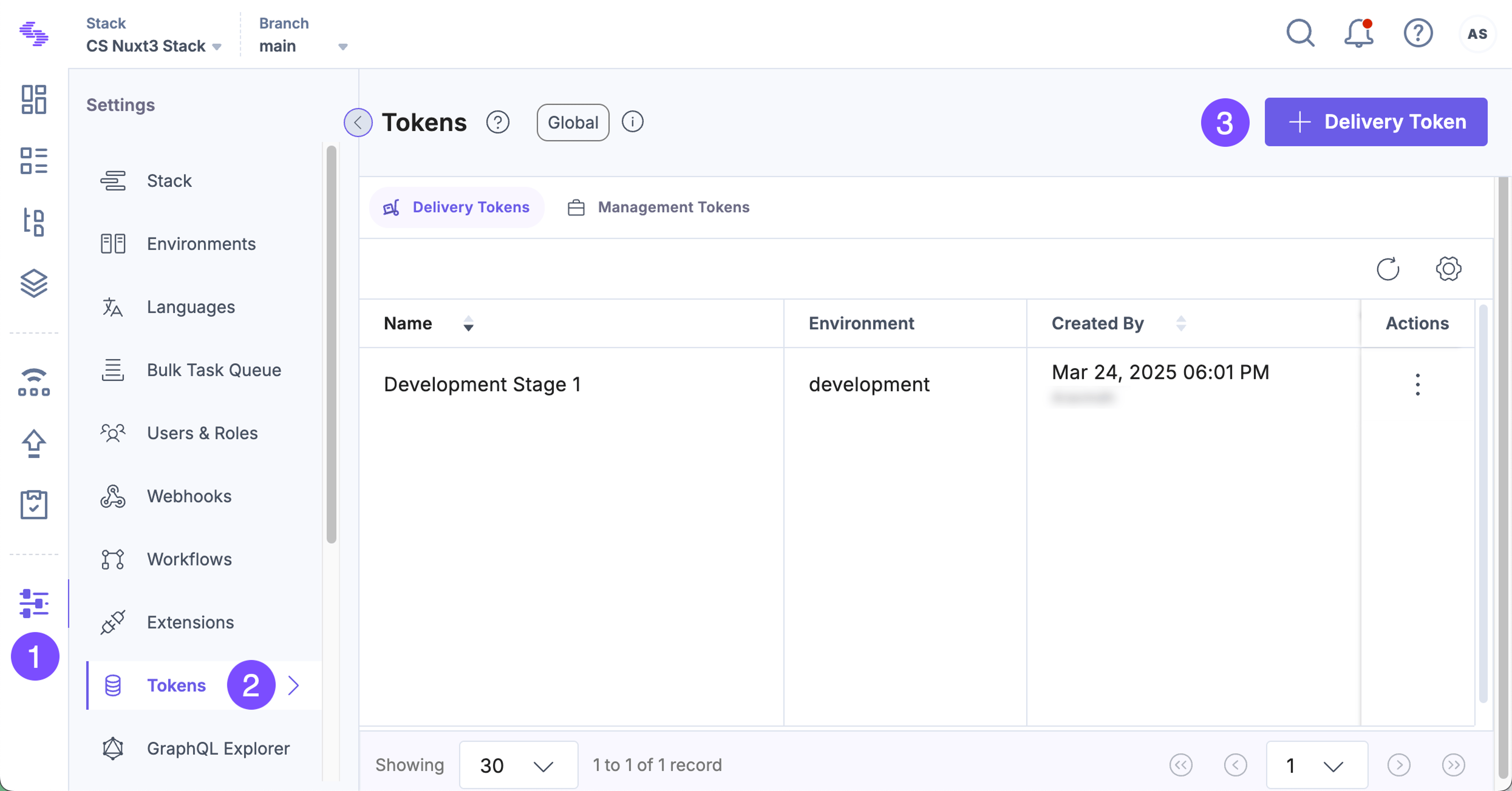Open the notifications bell icon

[1359, 33]
